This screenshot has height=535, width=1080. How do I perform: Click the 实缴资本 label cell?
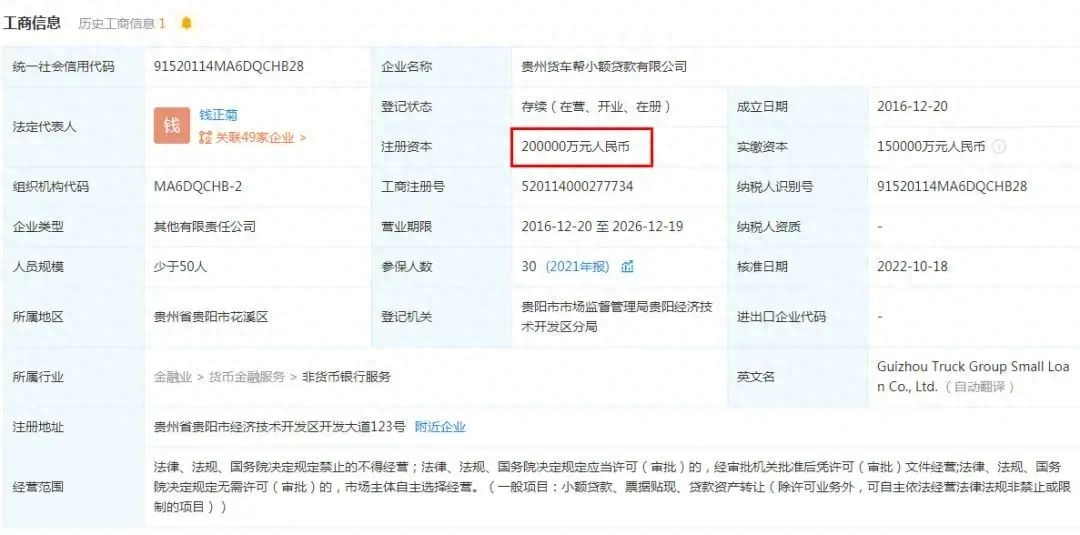[x=798, y=147]
